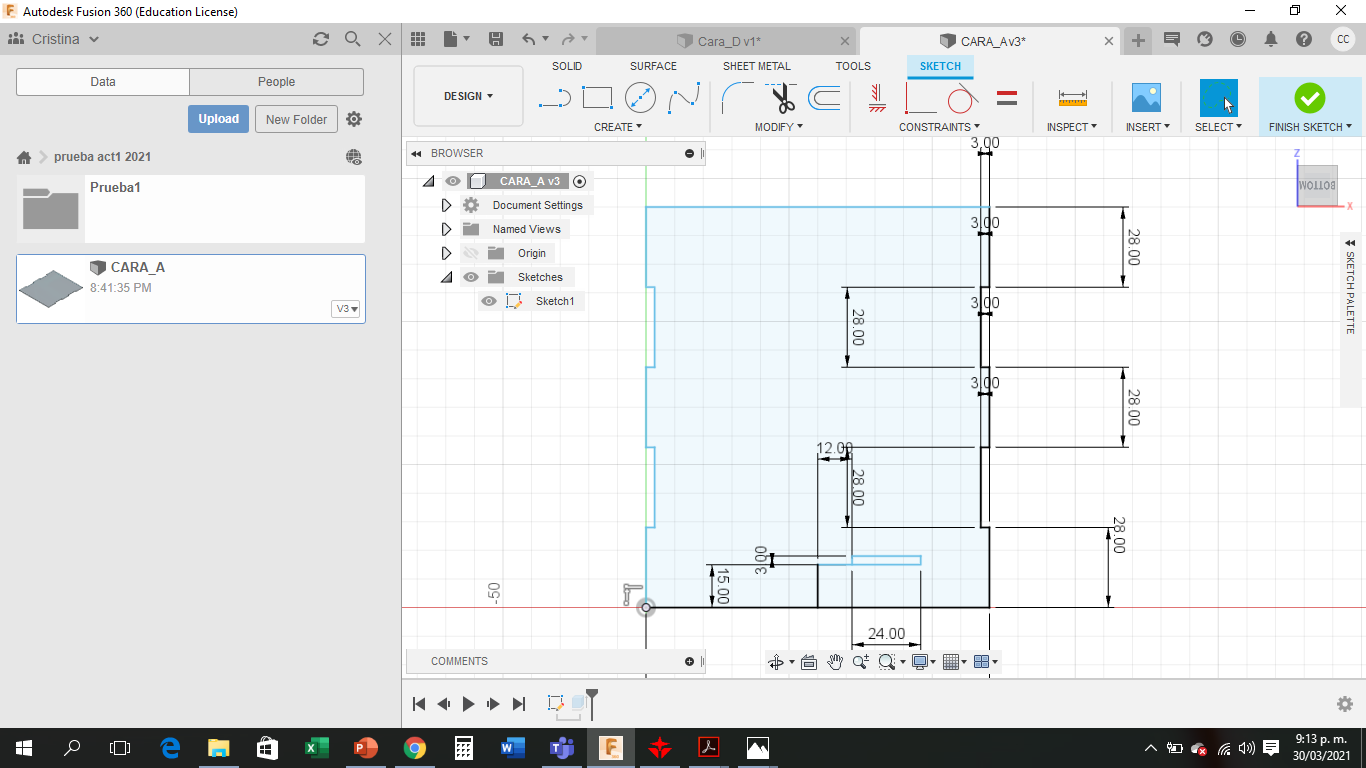
Task: Click the Select tool icon
Action: [x=1218, y=98]
